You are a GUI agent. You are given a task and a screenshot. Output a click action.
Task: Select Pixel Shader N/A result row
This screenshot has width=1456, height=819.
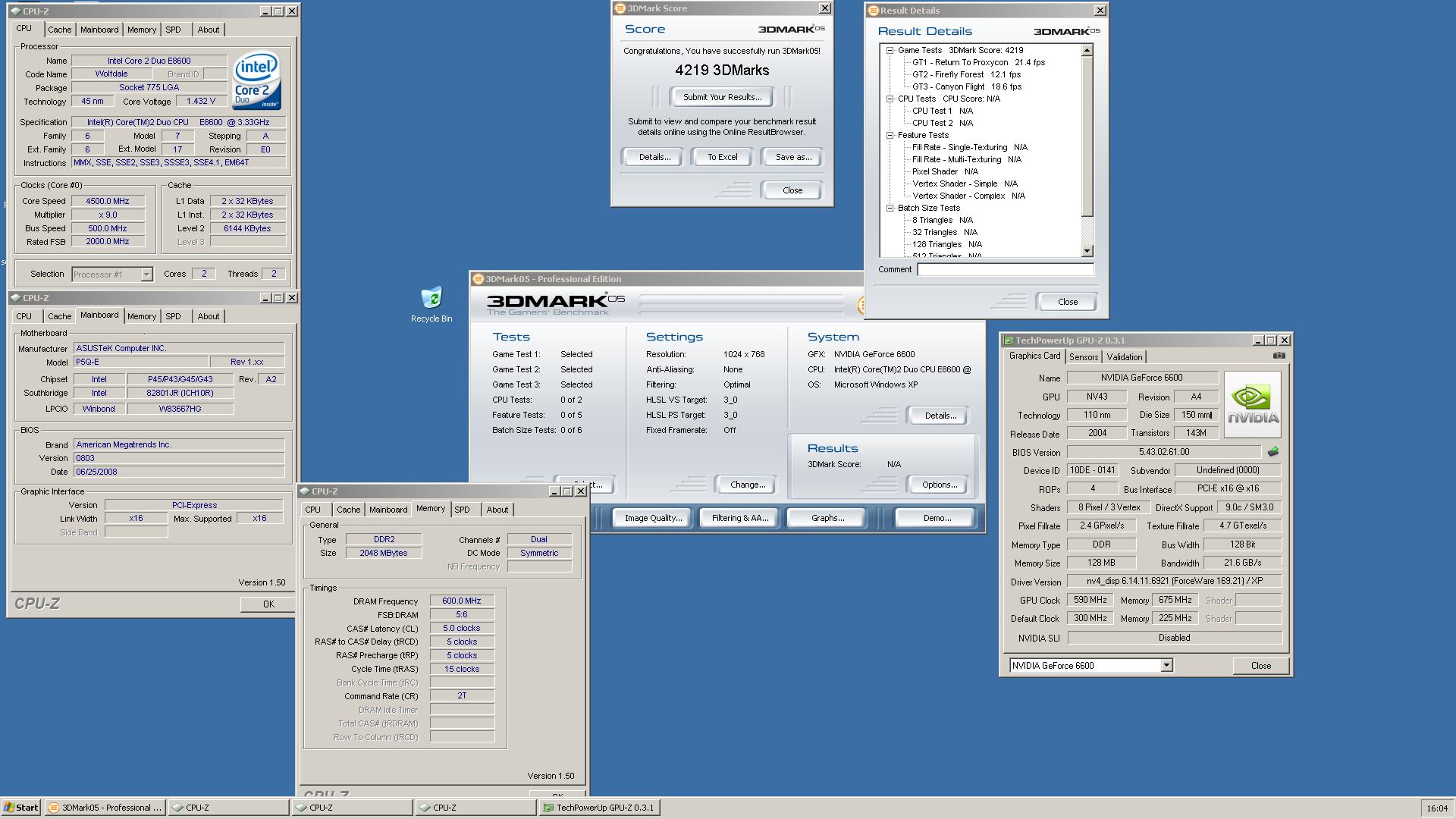pyautogui.click(x=945, y=171)
